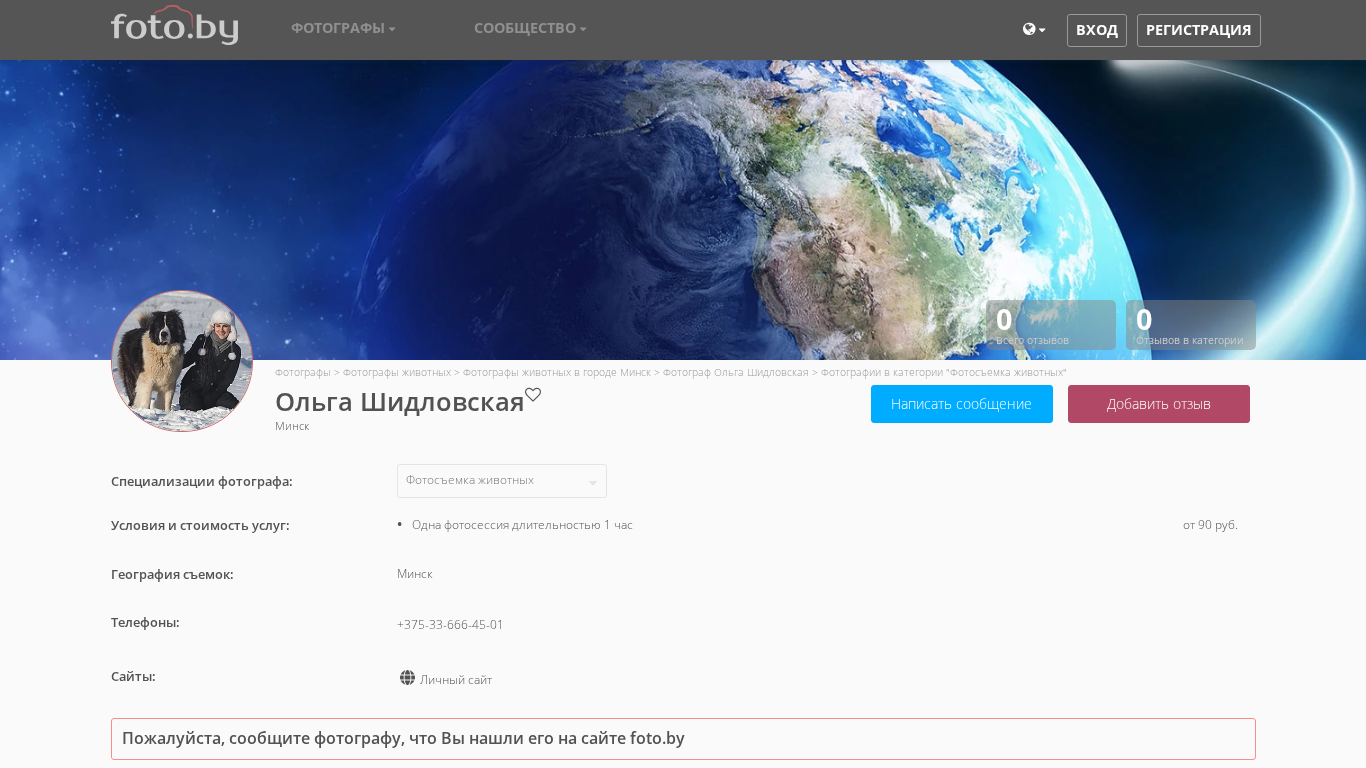Open Фотографы животных в городе Минск breadcrumb
This screenshot has width=1366, height=768.
(557, 372)
